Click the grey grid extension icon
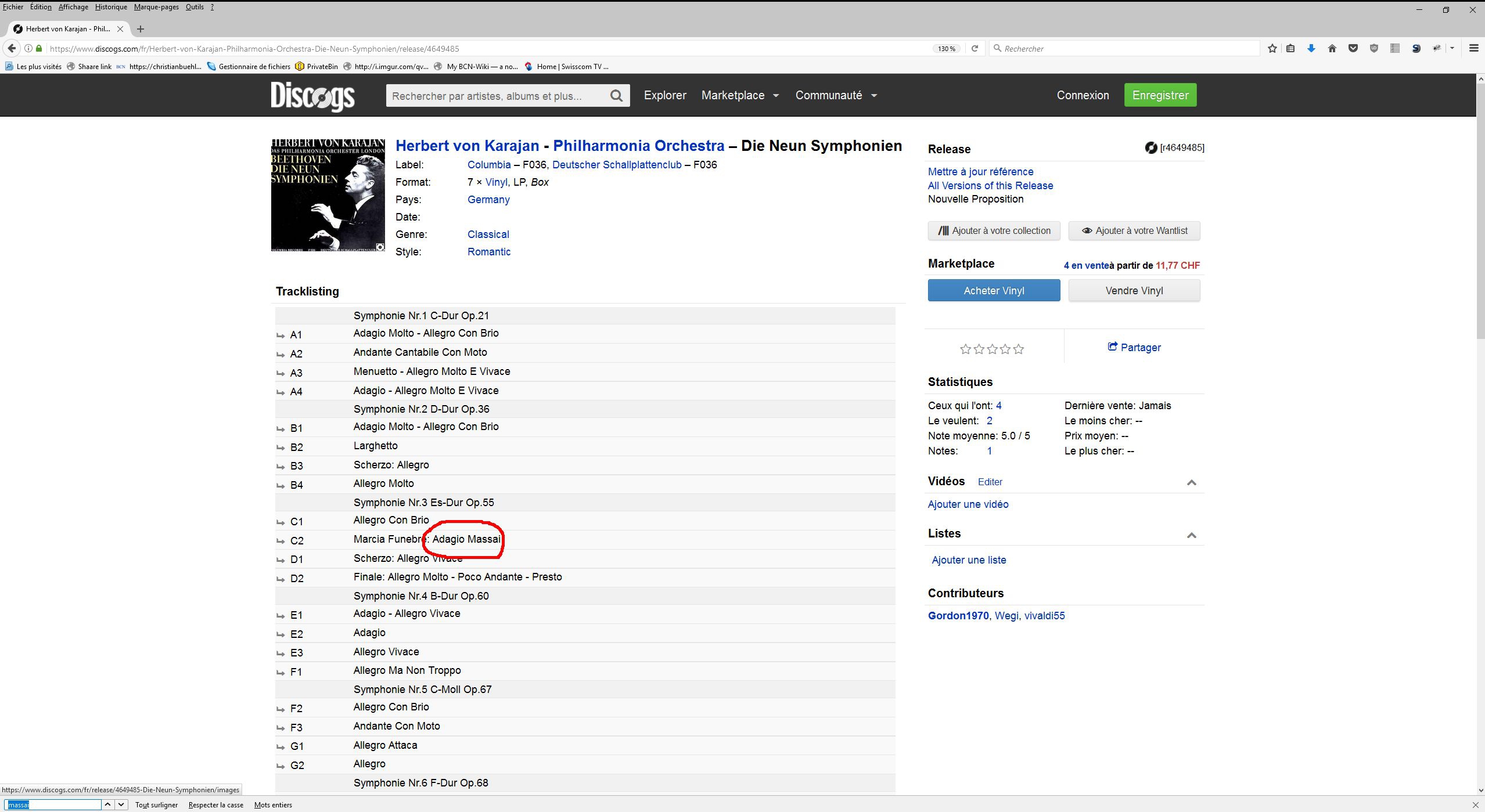The image size is (1485, 812). point(1395,48)
